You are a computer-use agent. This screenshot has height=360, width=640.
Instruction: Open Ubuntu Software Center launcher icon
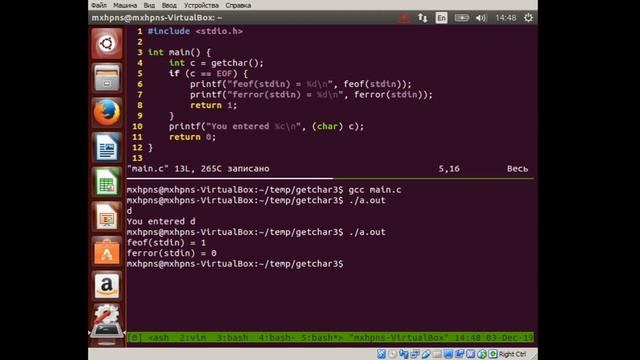click(107, 251)
